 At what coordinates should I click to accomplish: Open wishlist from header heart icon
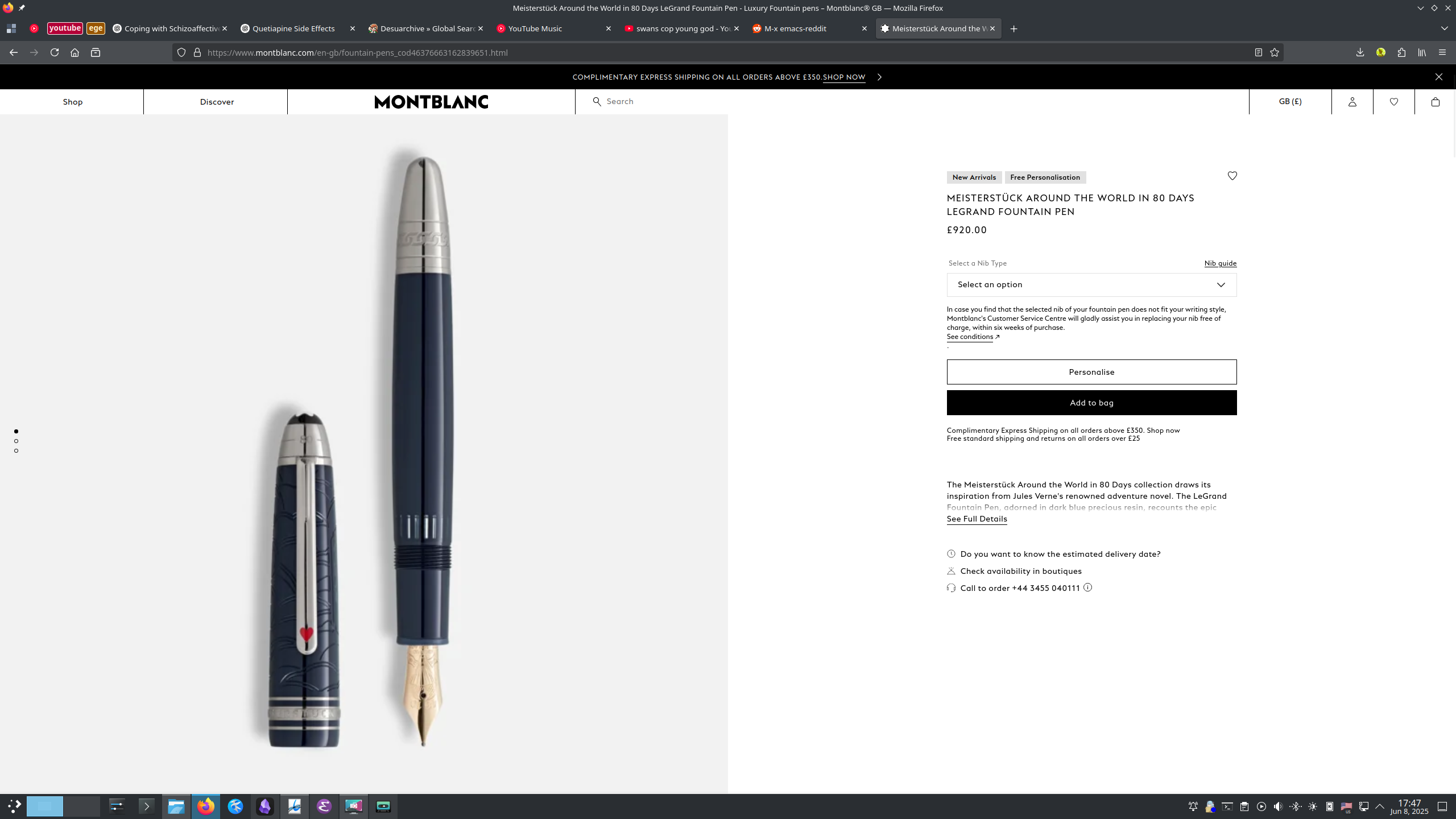pyautogui.click(x=1393, y=102)
